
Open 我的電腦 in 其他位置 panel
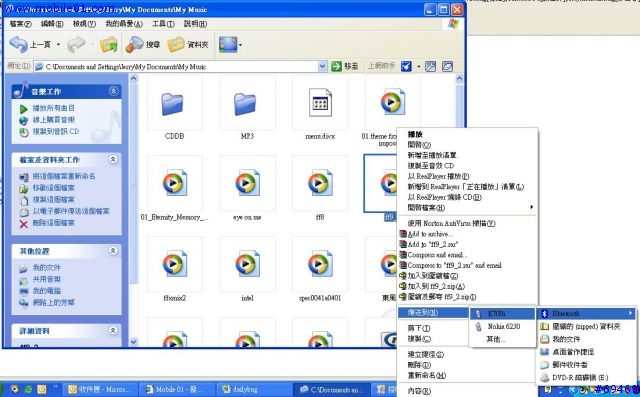tap(47, 291)
